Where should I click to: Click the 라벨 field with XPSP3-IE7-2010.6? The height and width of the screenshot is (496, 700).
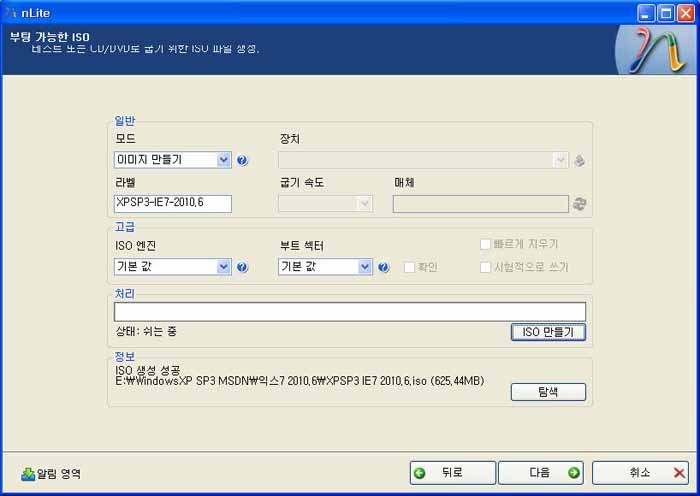(x=172, y=204)
